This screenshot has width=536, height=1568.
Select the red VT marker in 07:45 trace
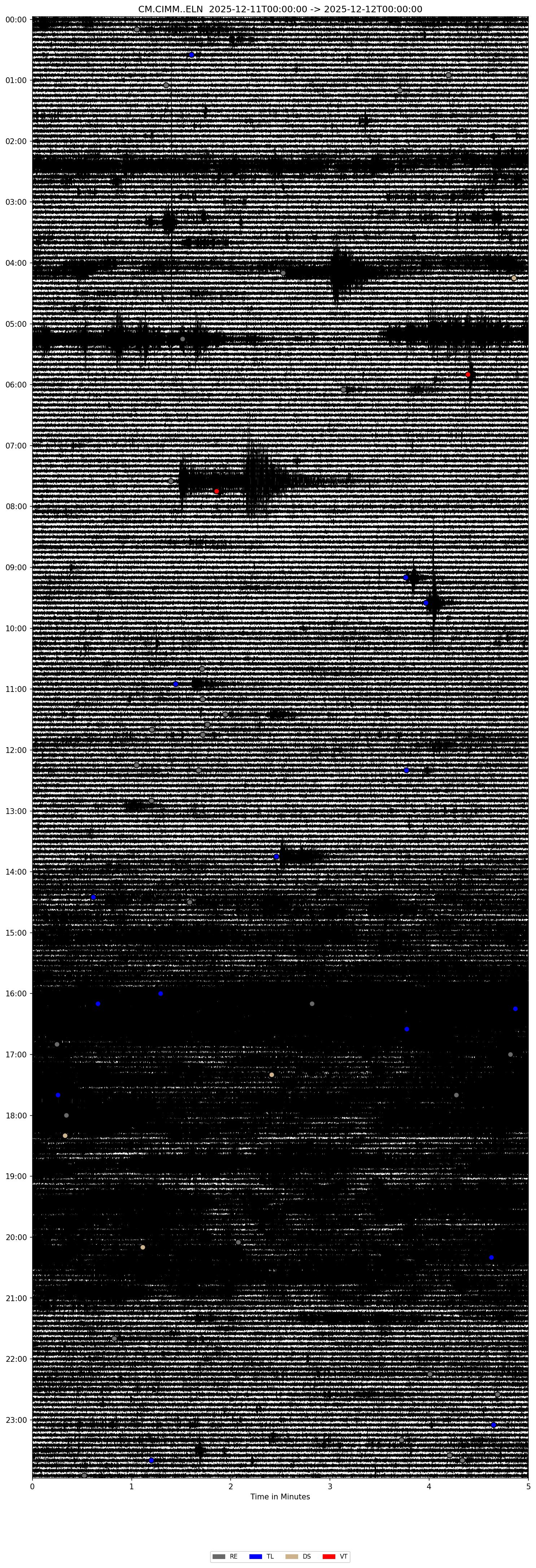(x=217, y=491)
